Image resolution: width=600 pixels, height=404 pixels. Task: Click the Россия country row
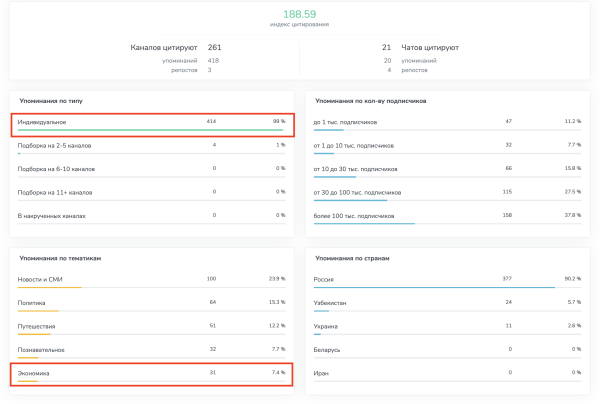pos(446,278)
